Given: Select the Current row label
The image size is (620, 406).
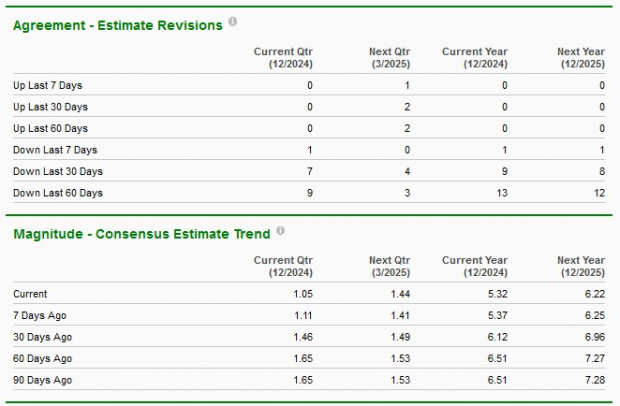Looking at the screenshot, I should click(x=30, y=294).
